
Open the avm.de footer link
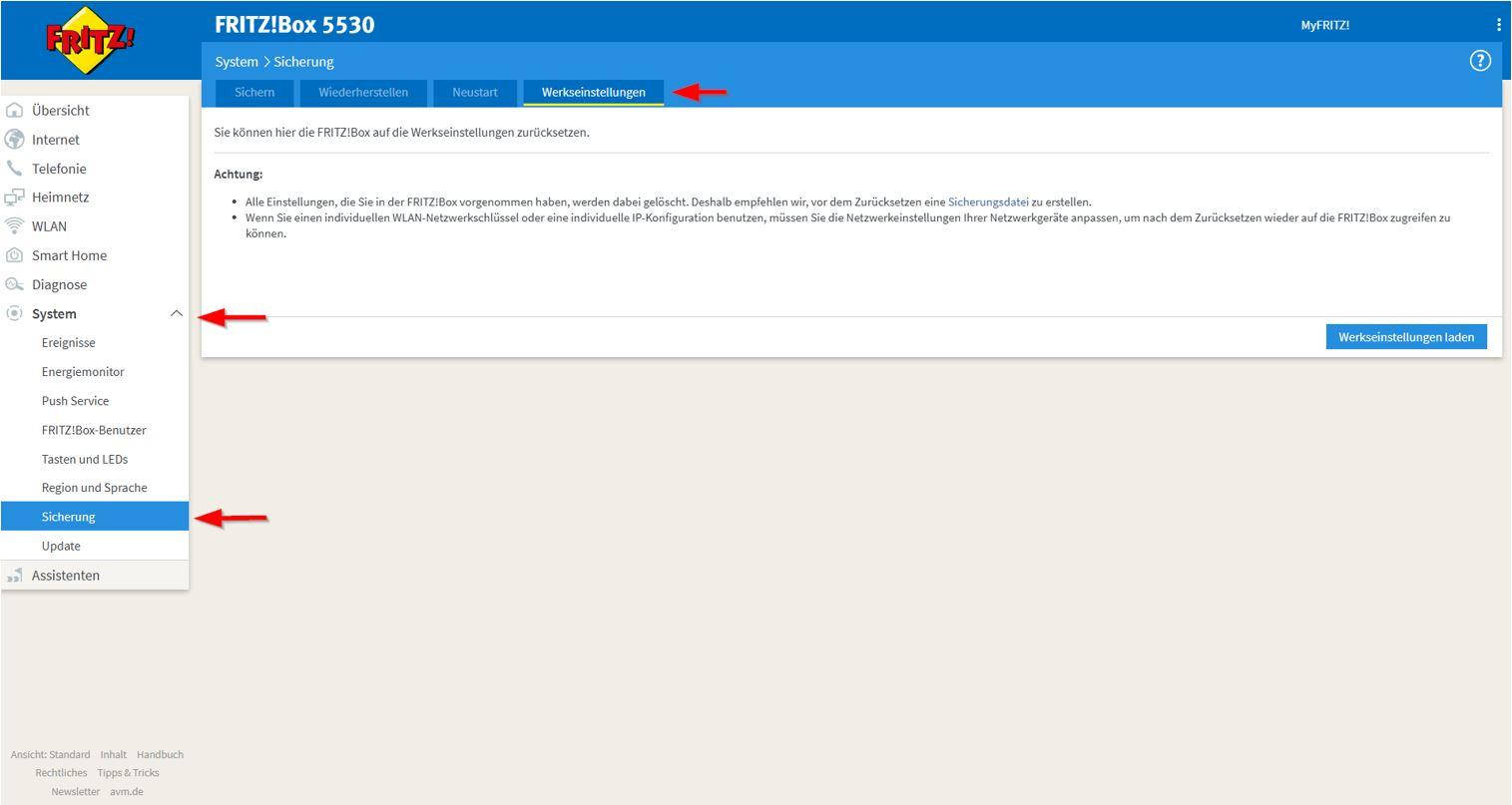pos(127,792)
